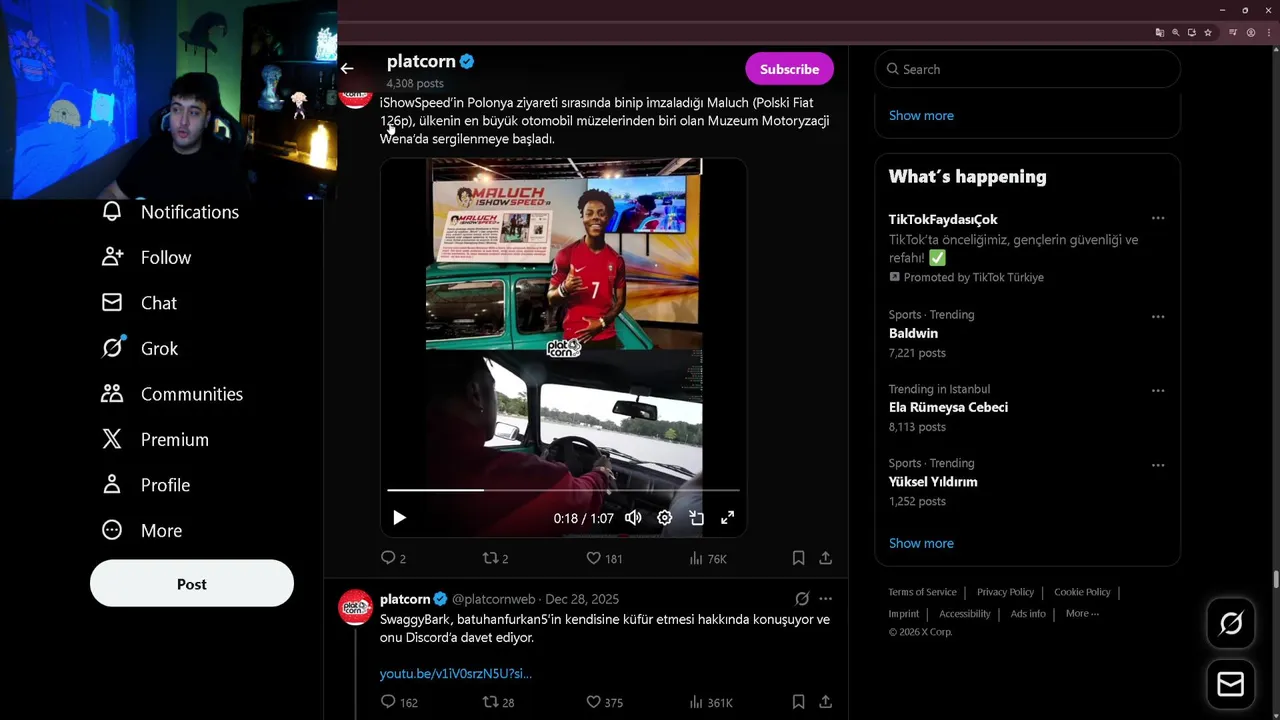Enter video fullscreen mode
Screen dimensions: 1280x720
click(x=728, y=517)
